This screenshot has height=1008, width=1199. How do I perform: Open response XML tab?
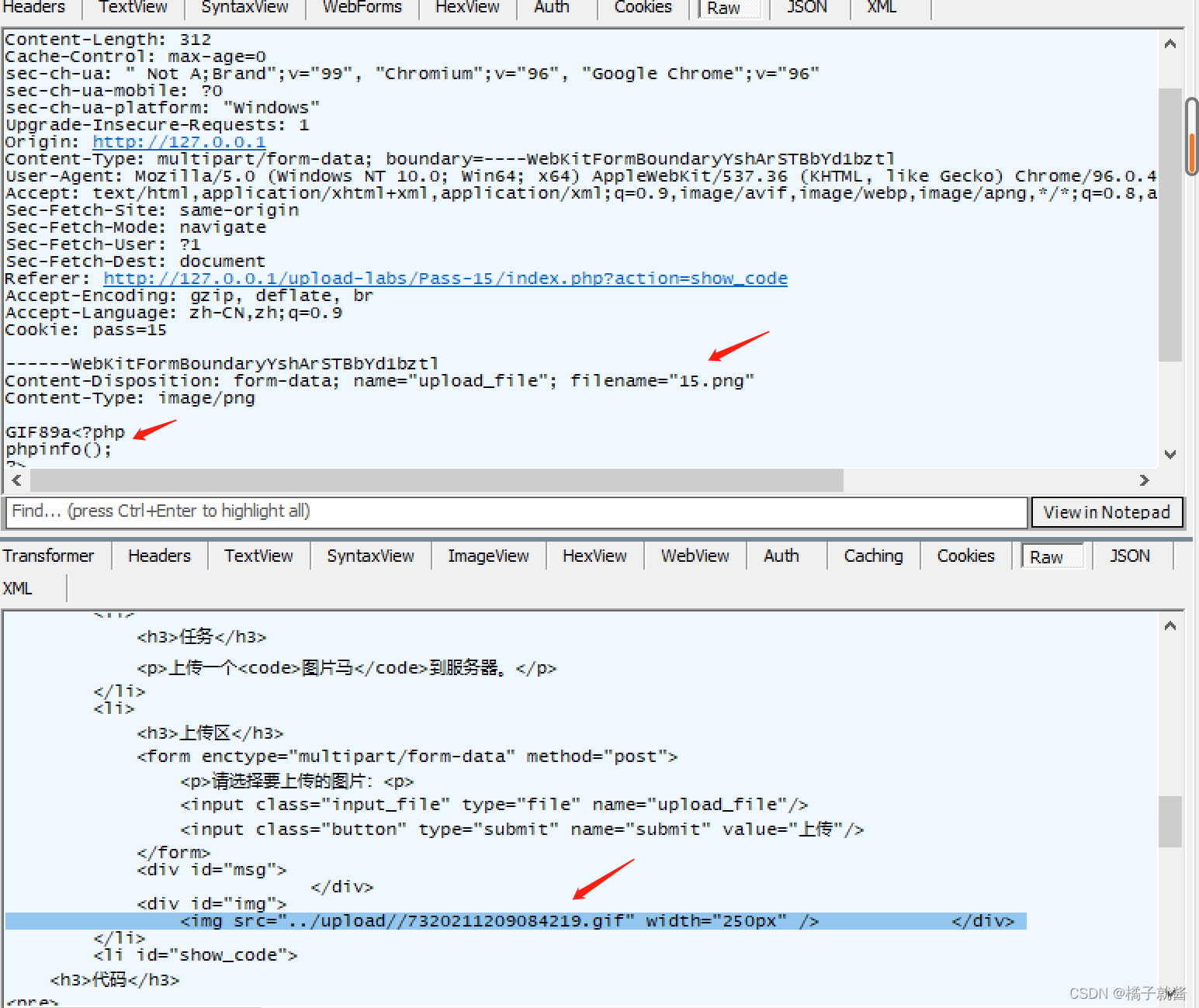(17, 588)
